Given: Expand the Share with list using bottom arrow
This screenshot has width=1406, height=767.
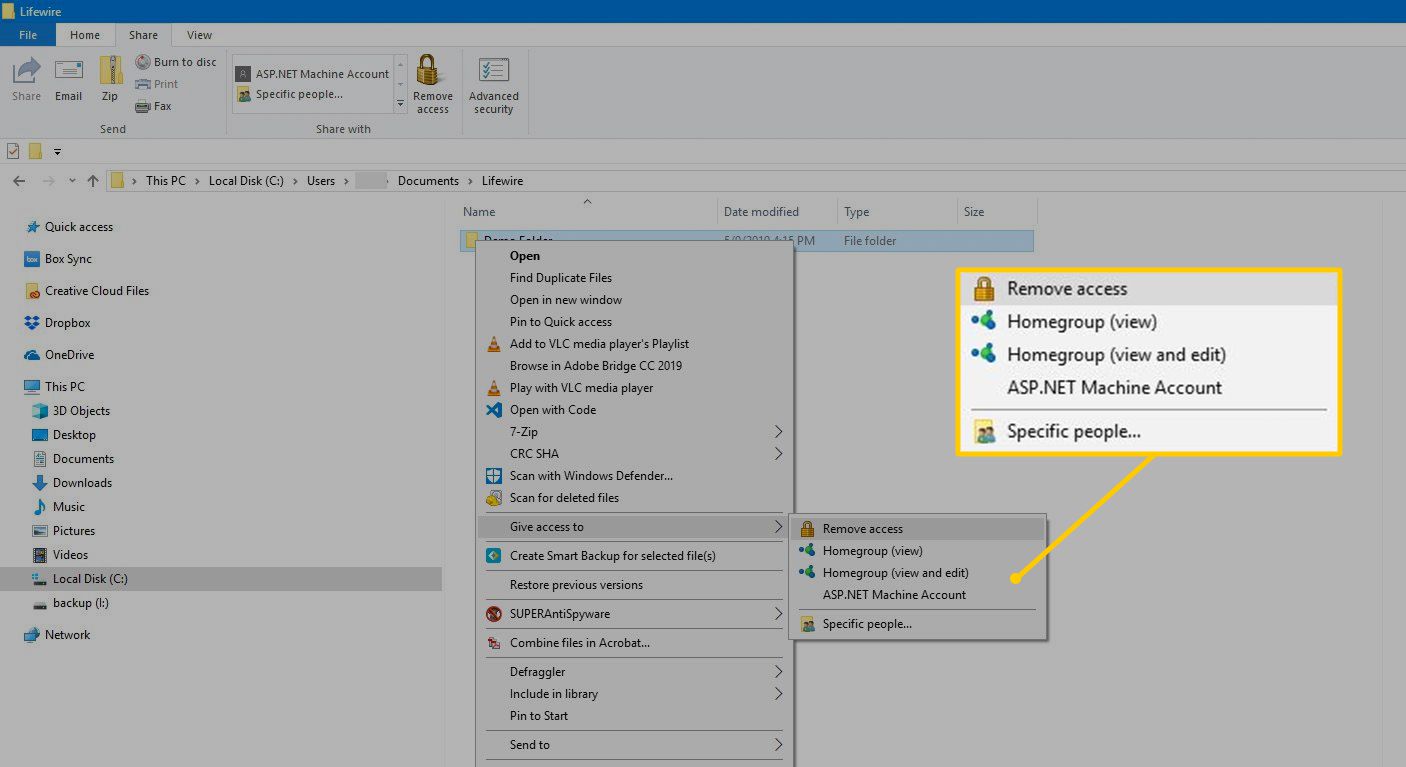Looking at the screenshot, I should (x=401, y=104).
